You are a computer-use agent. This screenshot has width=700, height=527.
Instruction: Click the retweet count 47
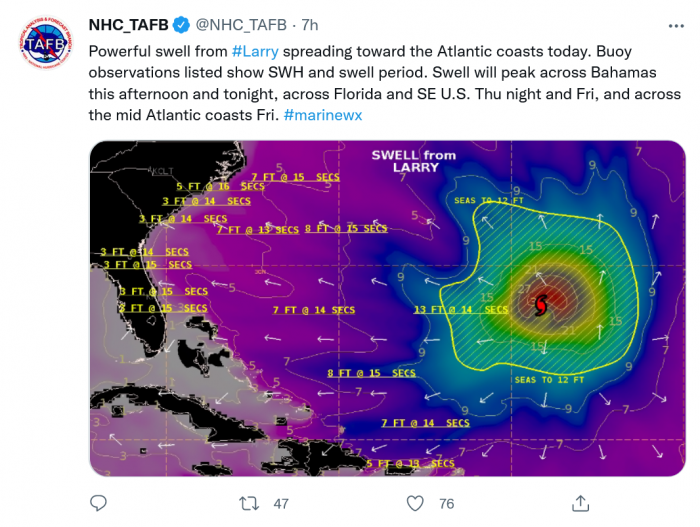tap(281, 503)
